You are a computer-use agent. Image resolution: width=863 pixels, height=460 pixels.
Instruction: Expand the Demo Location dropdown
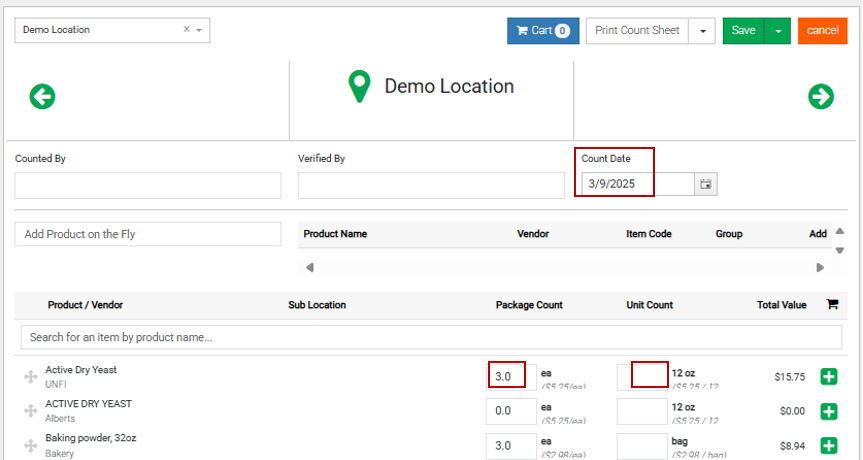point(199,30)
